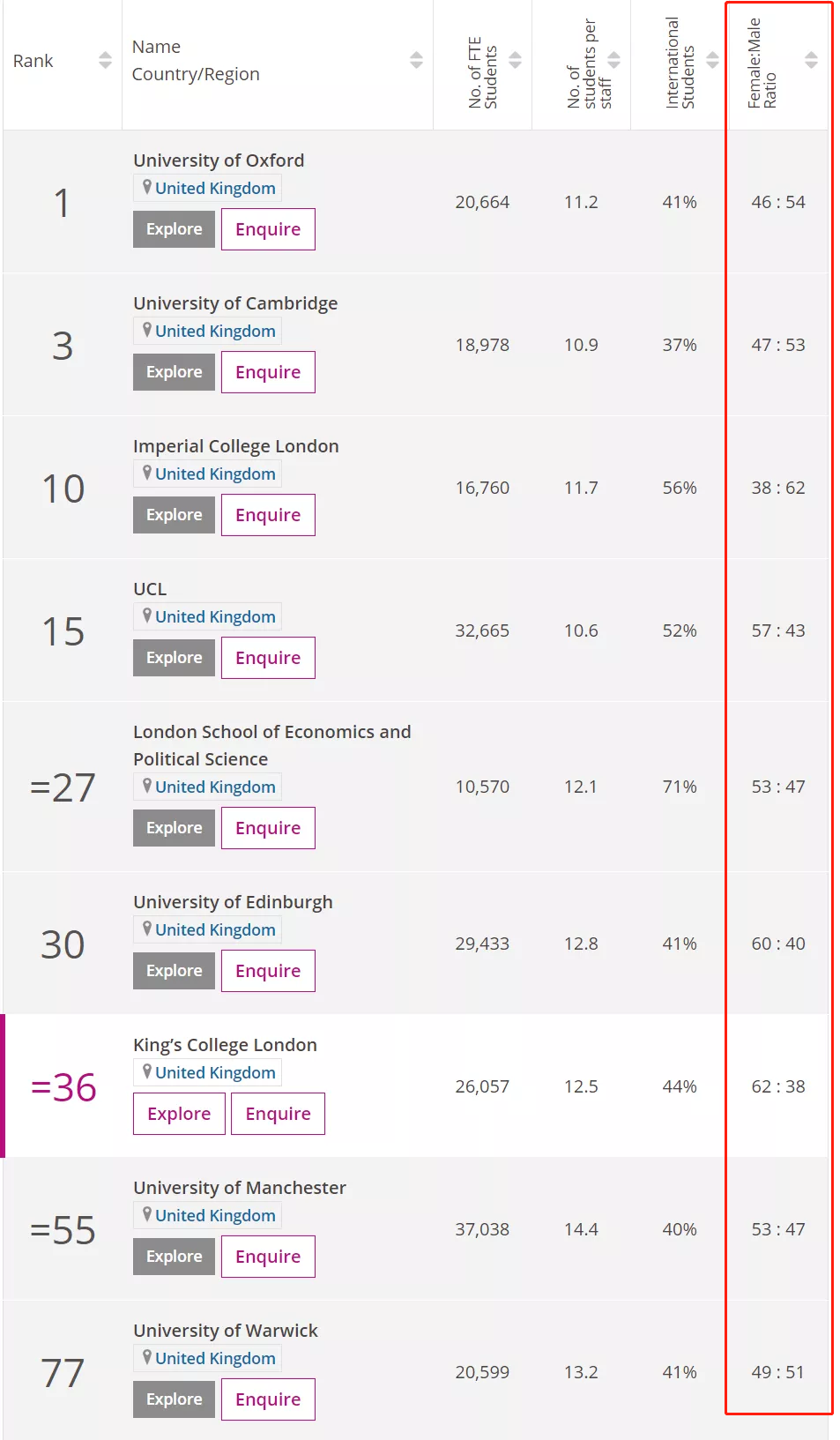Sort by students per staff arrows

(613, 60)
